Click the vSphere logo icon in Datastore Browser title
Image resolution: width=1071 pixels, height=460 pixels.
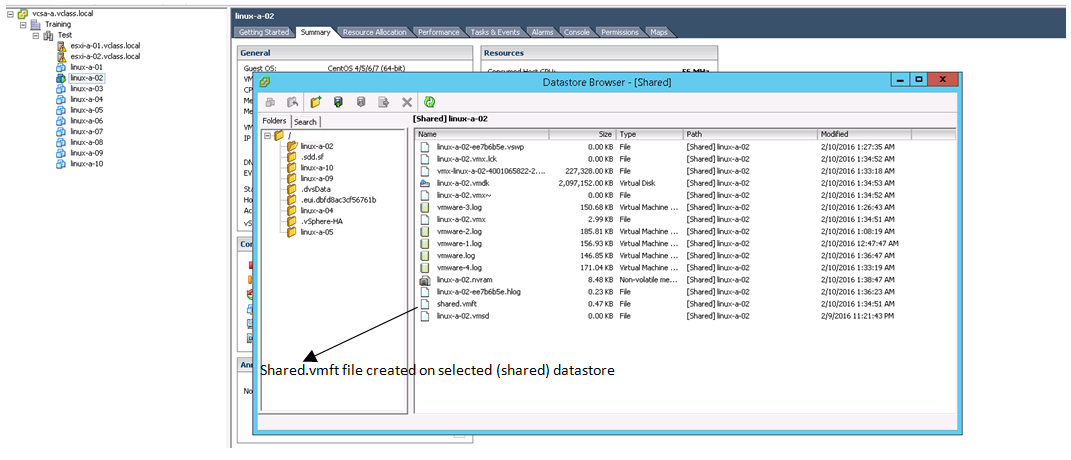pos(264,81)
